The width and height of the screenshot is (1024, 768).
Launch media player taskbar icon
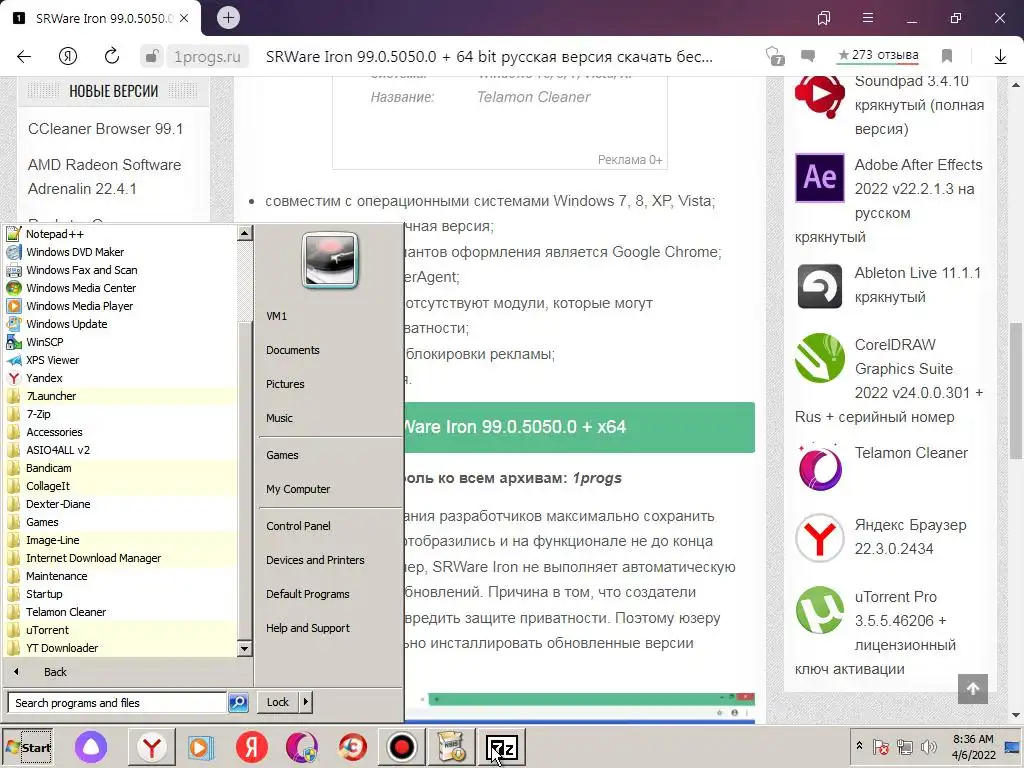point(200,747)
